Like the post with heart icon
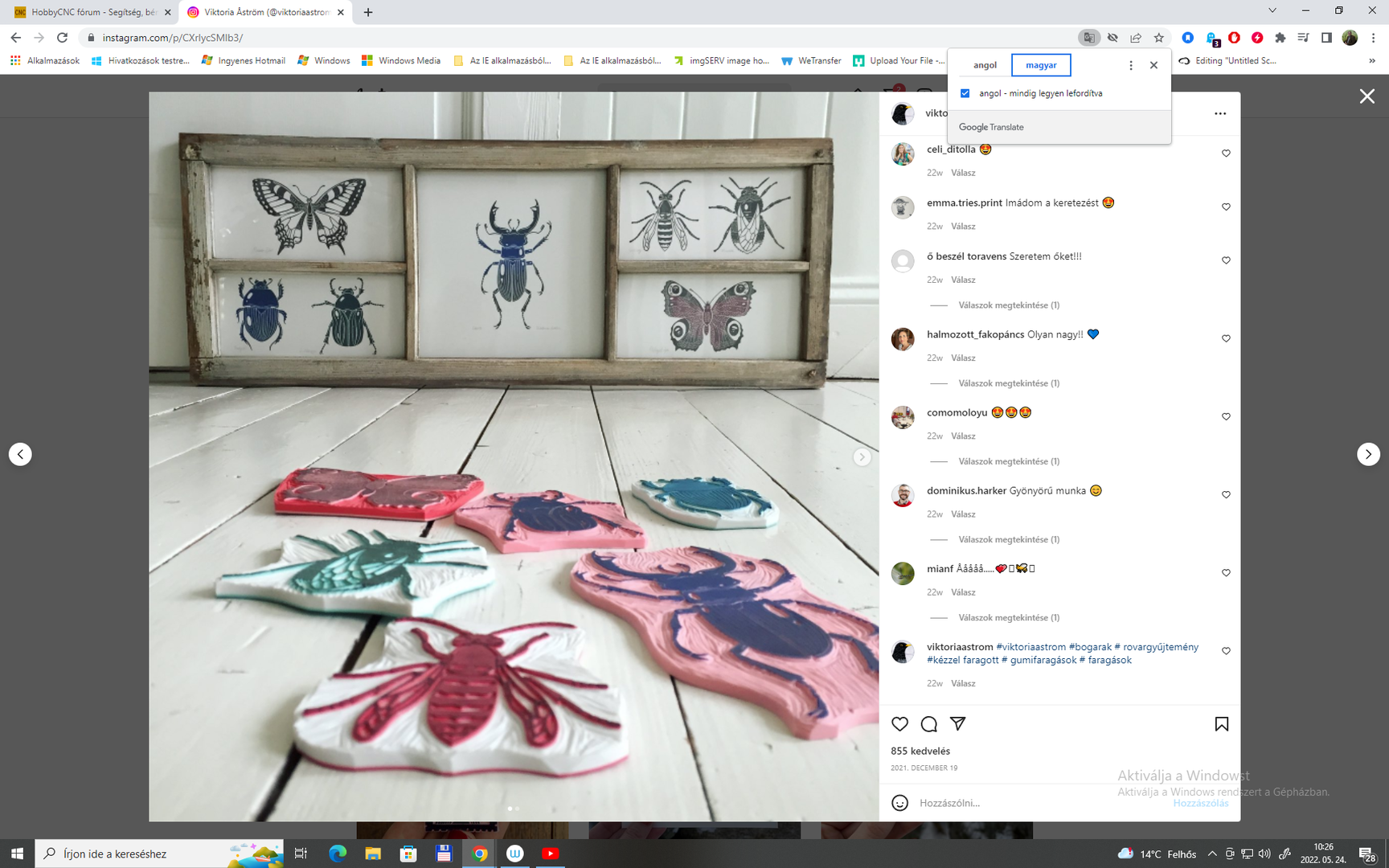The width and height of the screenshot is (1389, 868). pos(899,724)
